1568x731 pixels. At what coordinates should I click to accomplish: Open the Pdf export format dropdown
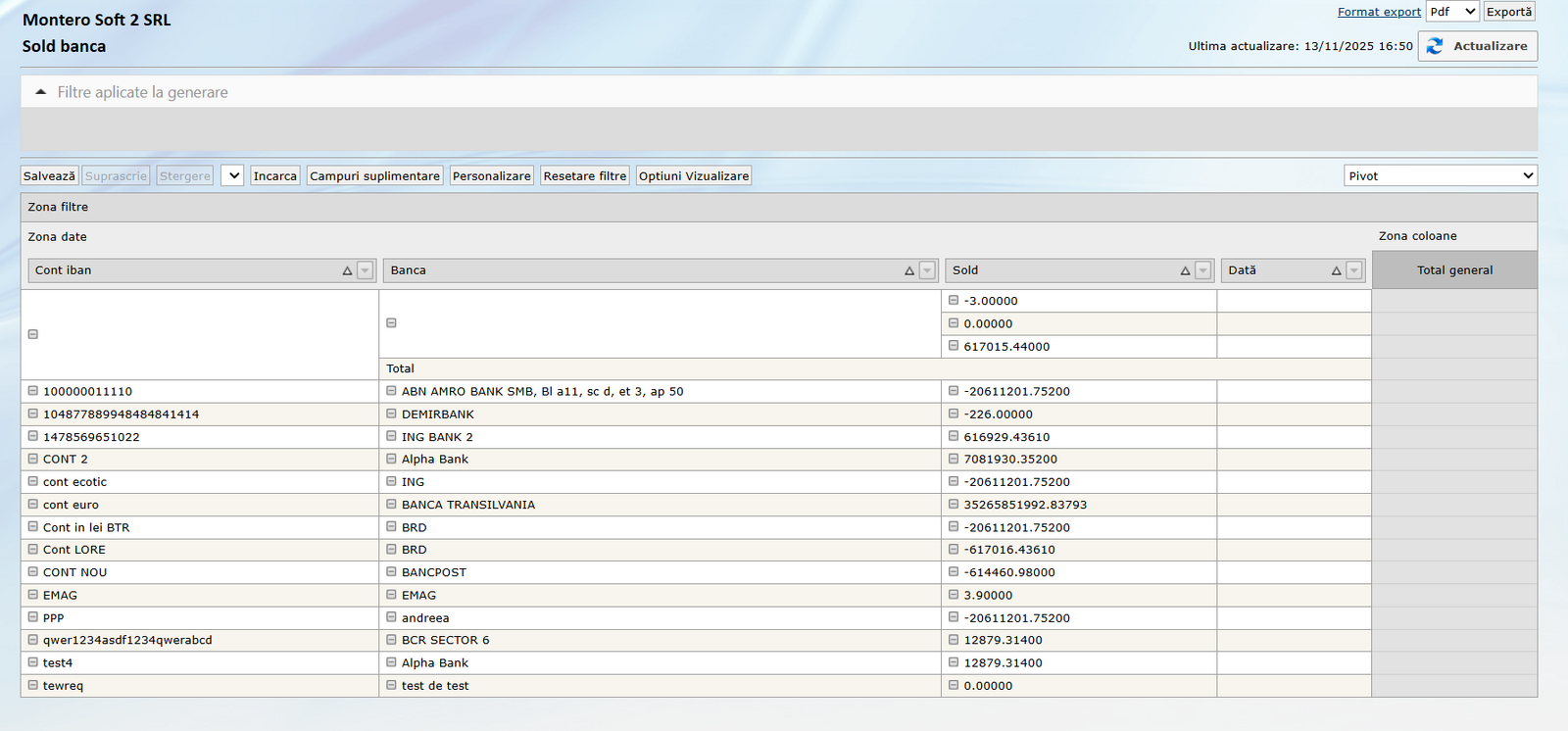click(x=1451, y=12)
